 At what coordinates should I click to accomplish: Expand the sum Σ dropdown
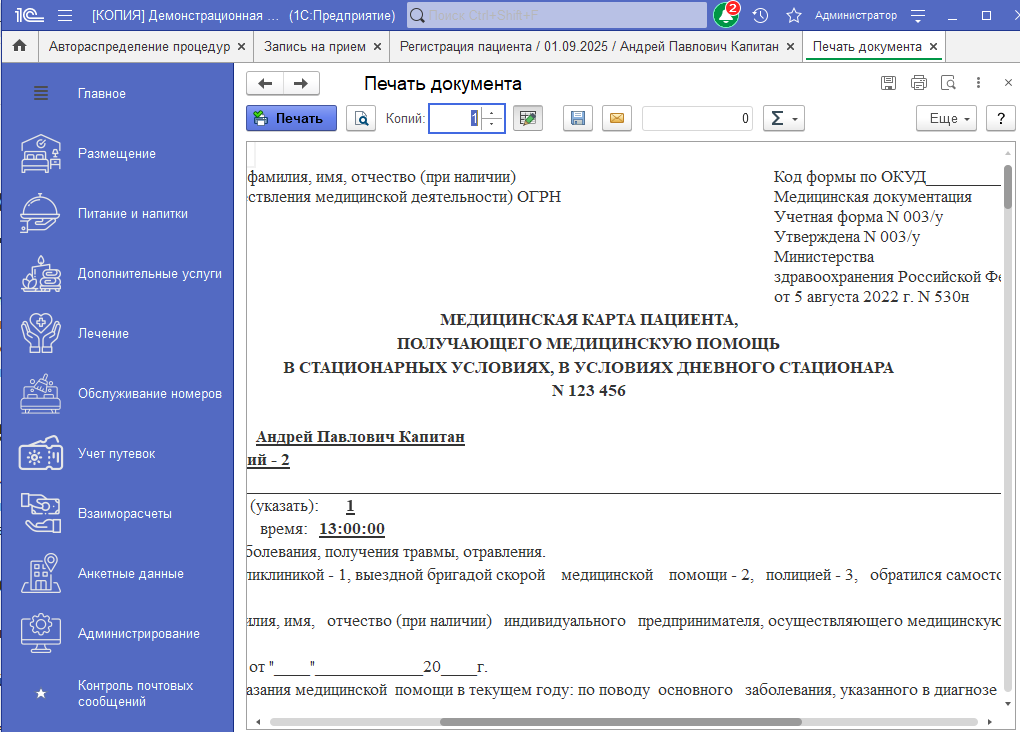click(x=783, y=118)
